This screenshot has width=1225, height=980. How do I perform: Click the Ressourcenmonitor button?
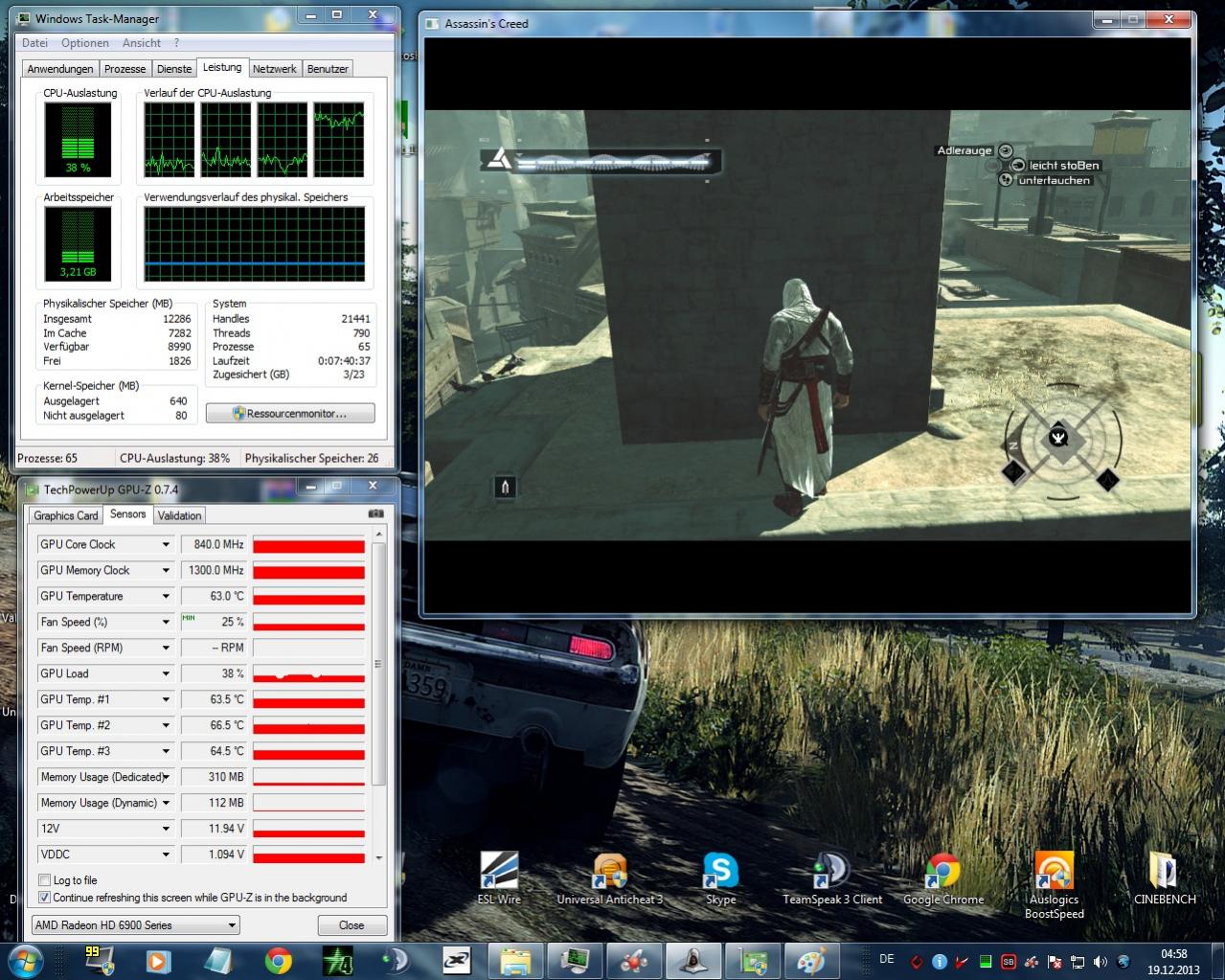point(290,414)
